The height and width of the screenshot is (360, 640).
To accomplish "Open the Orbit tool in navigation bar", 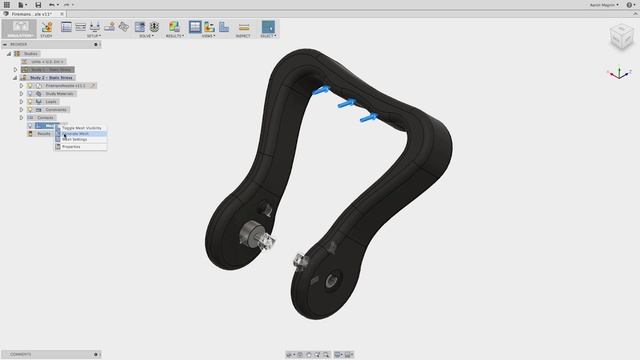I will (x=290, y=355).
